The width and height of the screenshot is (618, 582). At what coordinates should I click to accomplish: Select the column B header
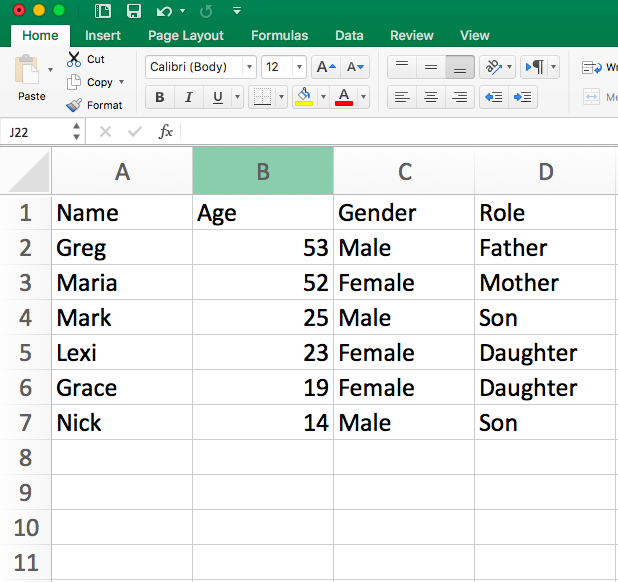(263, 171)
